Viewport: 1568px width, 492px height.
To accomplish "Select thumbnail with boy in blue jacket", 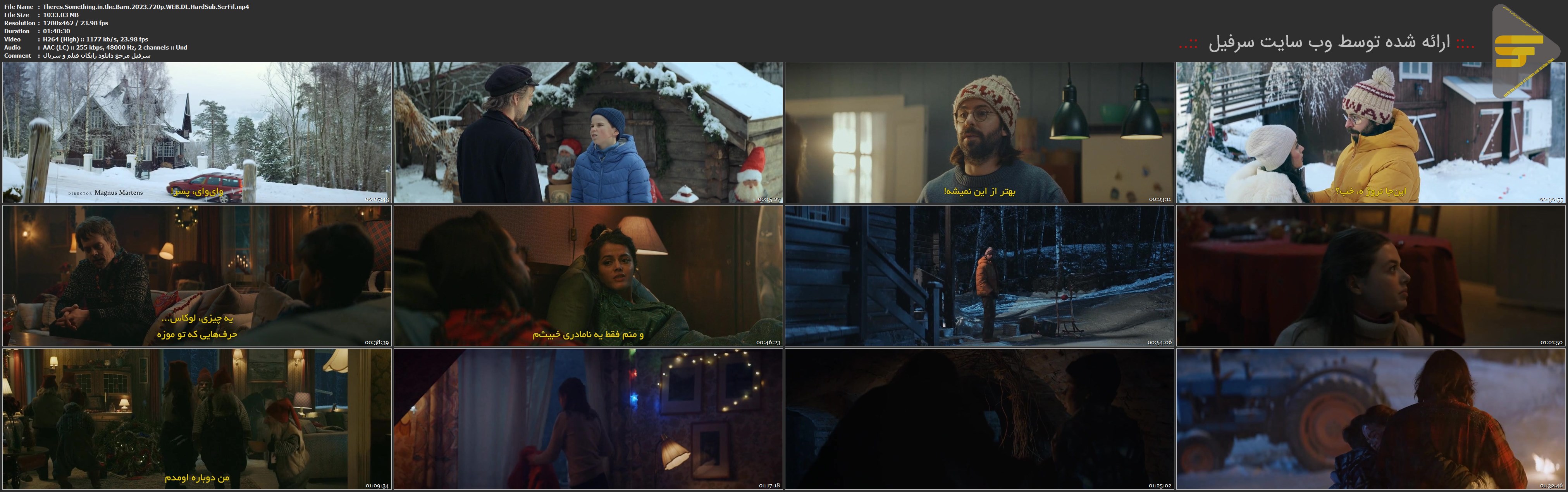I will point(588,132).
